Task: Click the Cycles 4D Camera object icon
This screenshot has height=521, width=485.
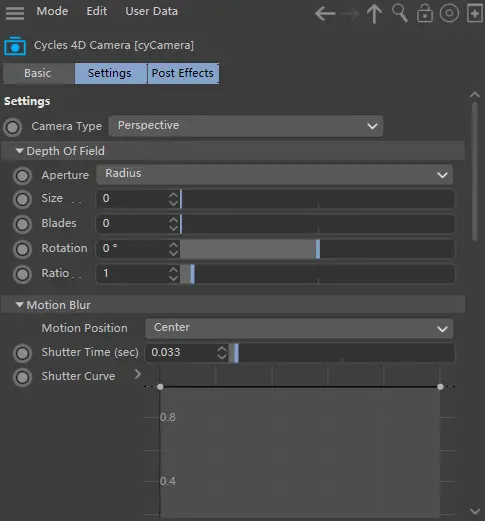Action: pyautogui.click(x=15, y=46)
